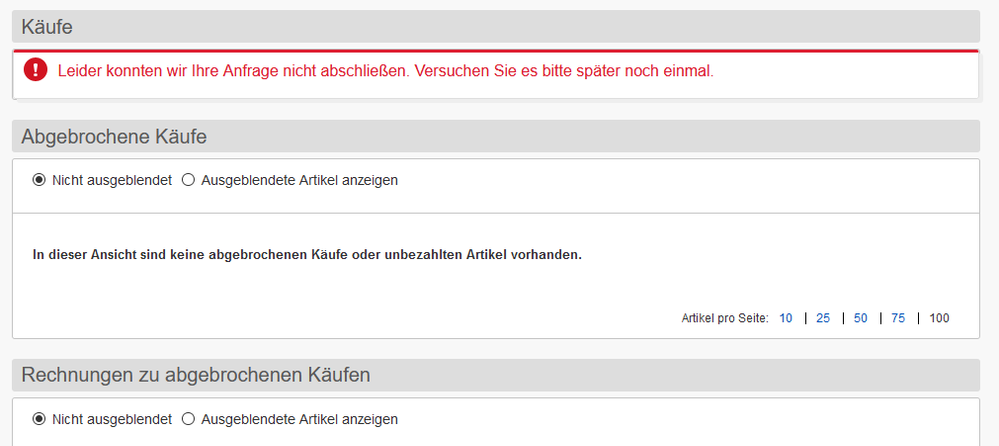Click Ausgeblendete Artikel anzeigen label in Abgebrochene Käufe
The image size is (999, 446).
pyautogui.click(x=300, y=180)
